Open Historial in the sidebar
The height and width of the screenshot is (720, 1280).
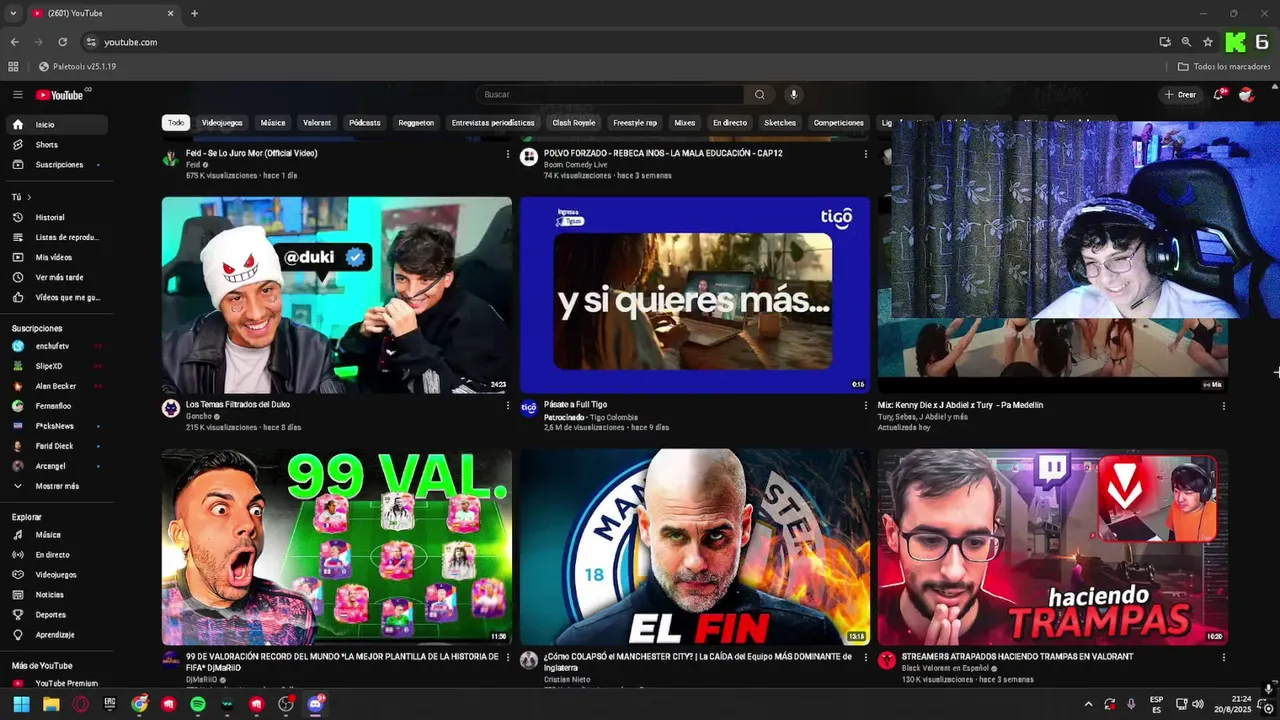pos(57,217)
